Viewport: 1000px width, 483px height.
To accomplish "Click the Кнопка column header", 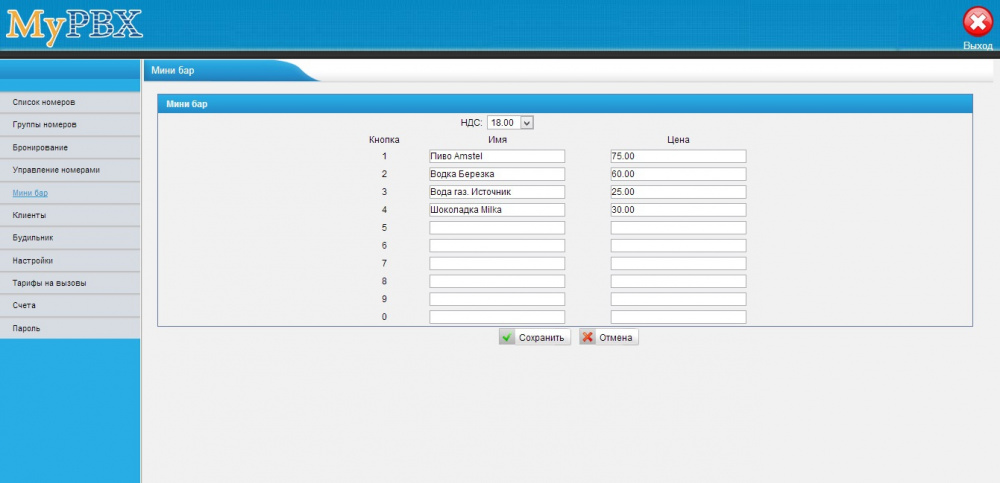I will pyautogui.click(x=384, y=140).
